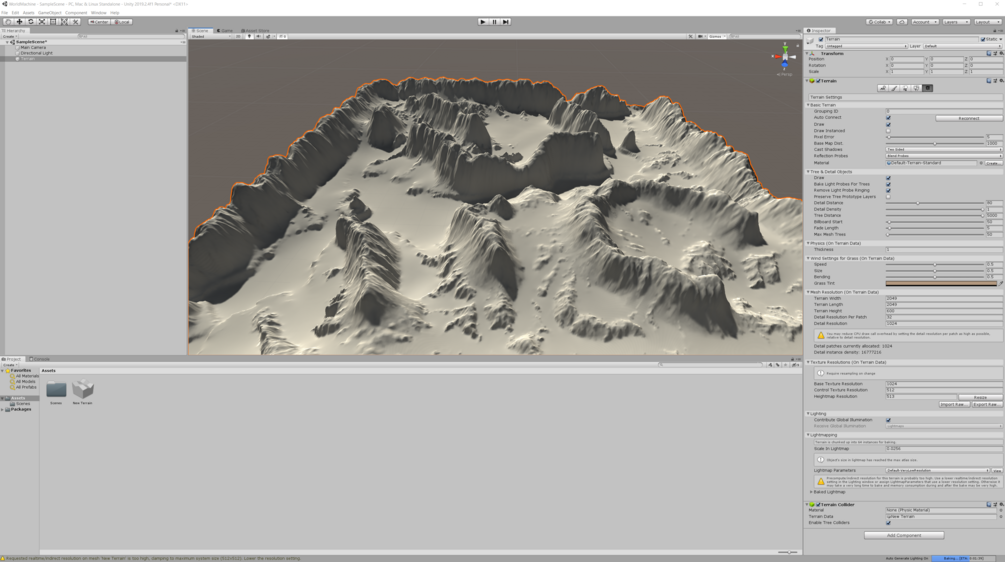
Task: Open Reflection Probes dropdown
Action: click(x=944, y=156)
